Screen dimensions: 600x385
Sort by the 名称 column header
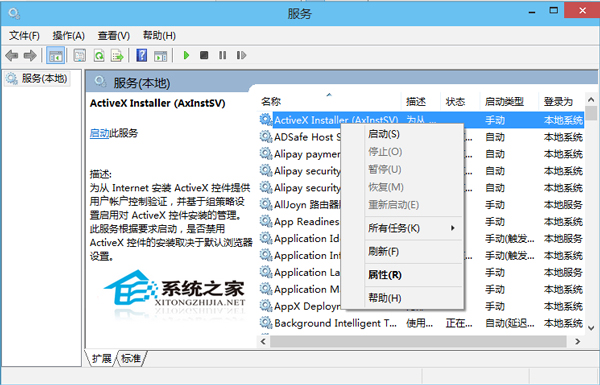pos(330,101)
